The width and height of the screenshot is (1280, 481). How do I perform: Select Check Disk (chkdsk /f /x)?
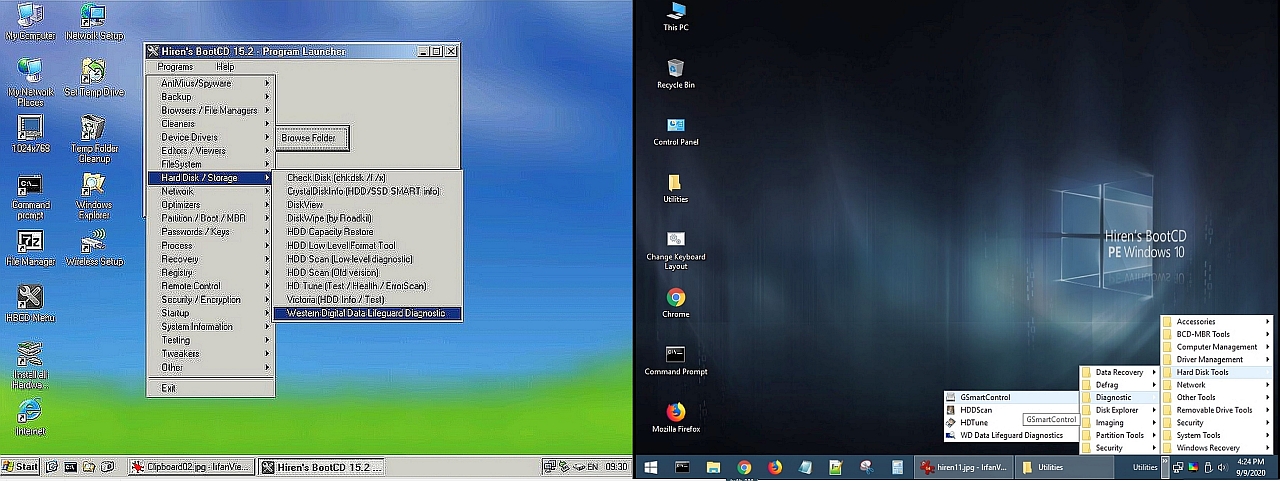pos(367,178)
